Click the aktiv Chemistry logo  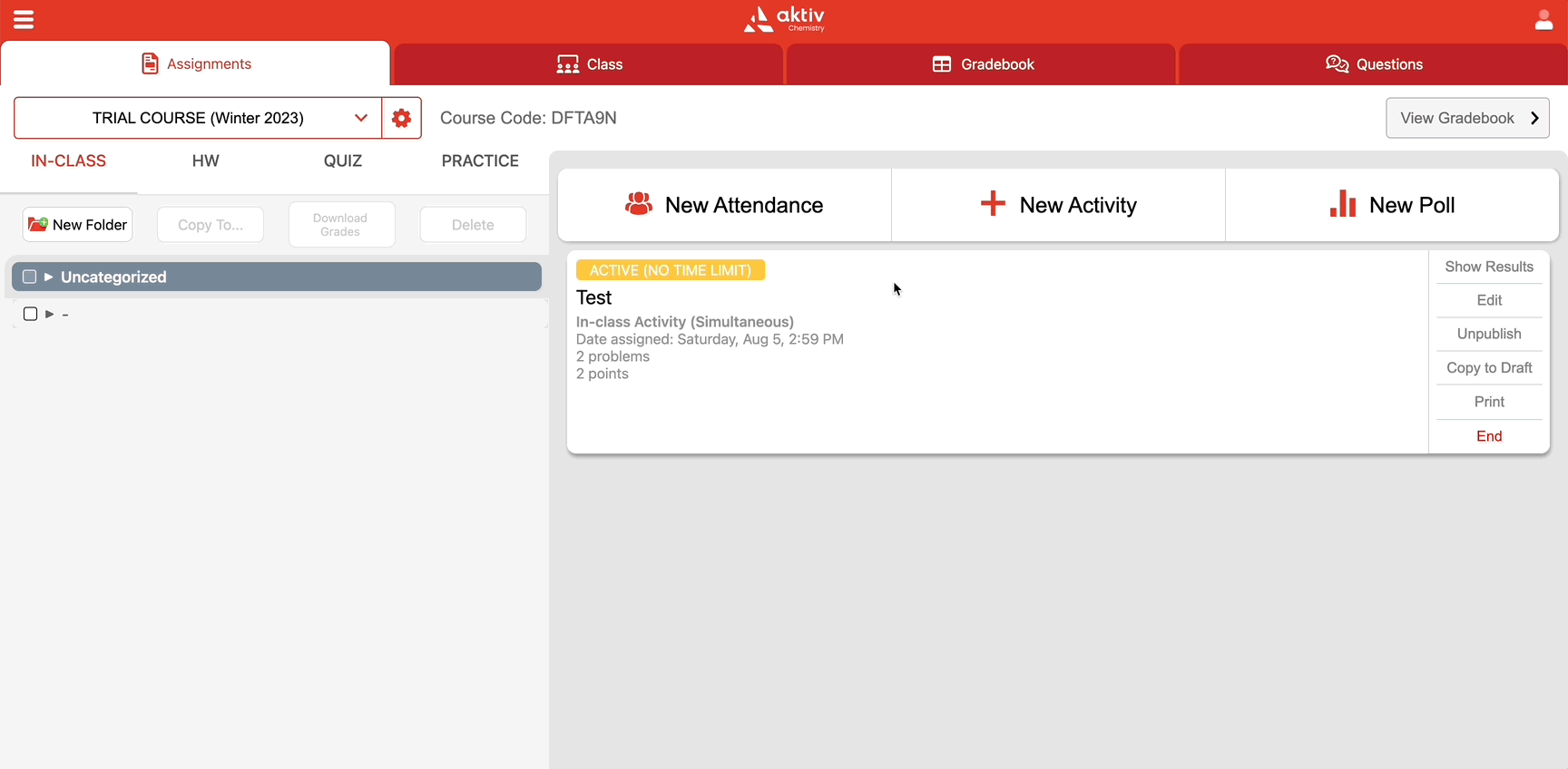point(784,19)
